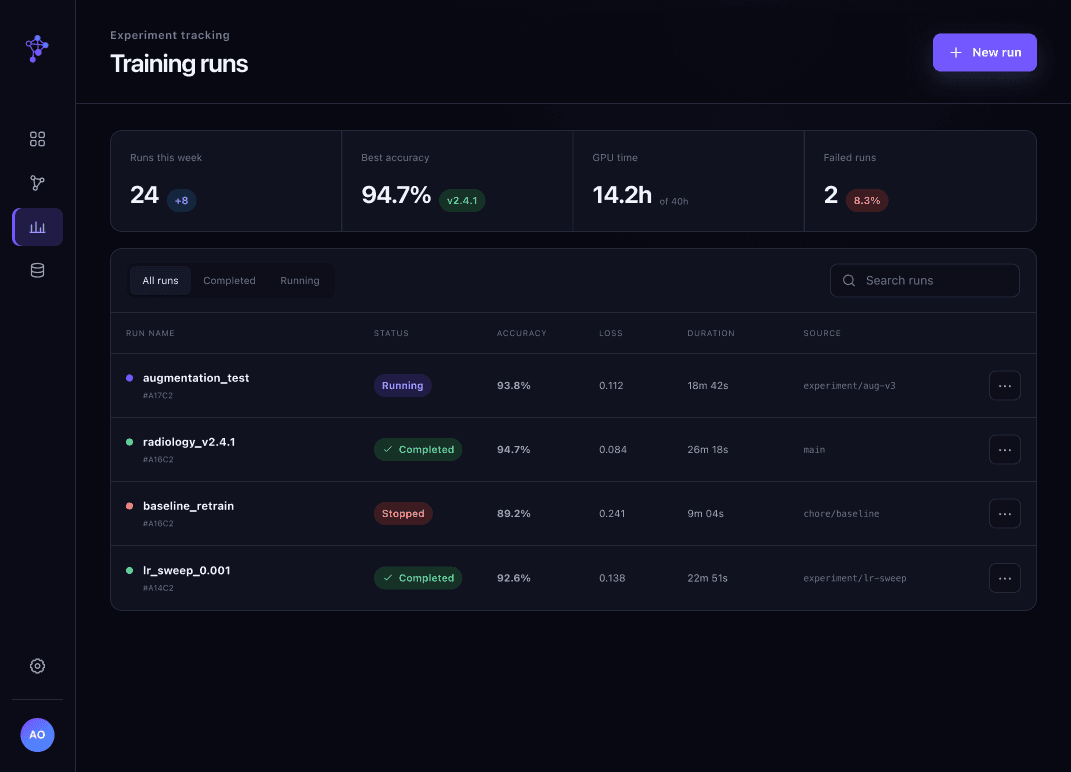Open settings gear in the sidebar
Screen dimensions: 1071x772
click(x=38, y=666)
